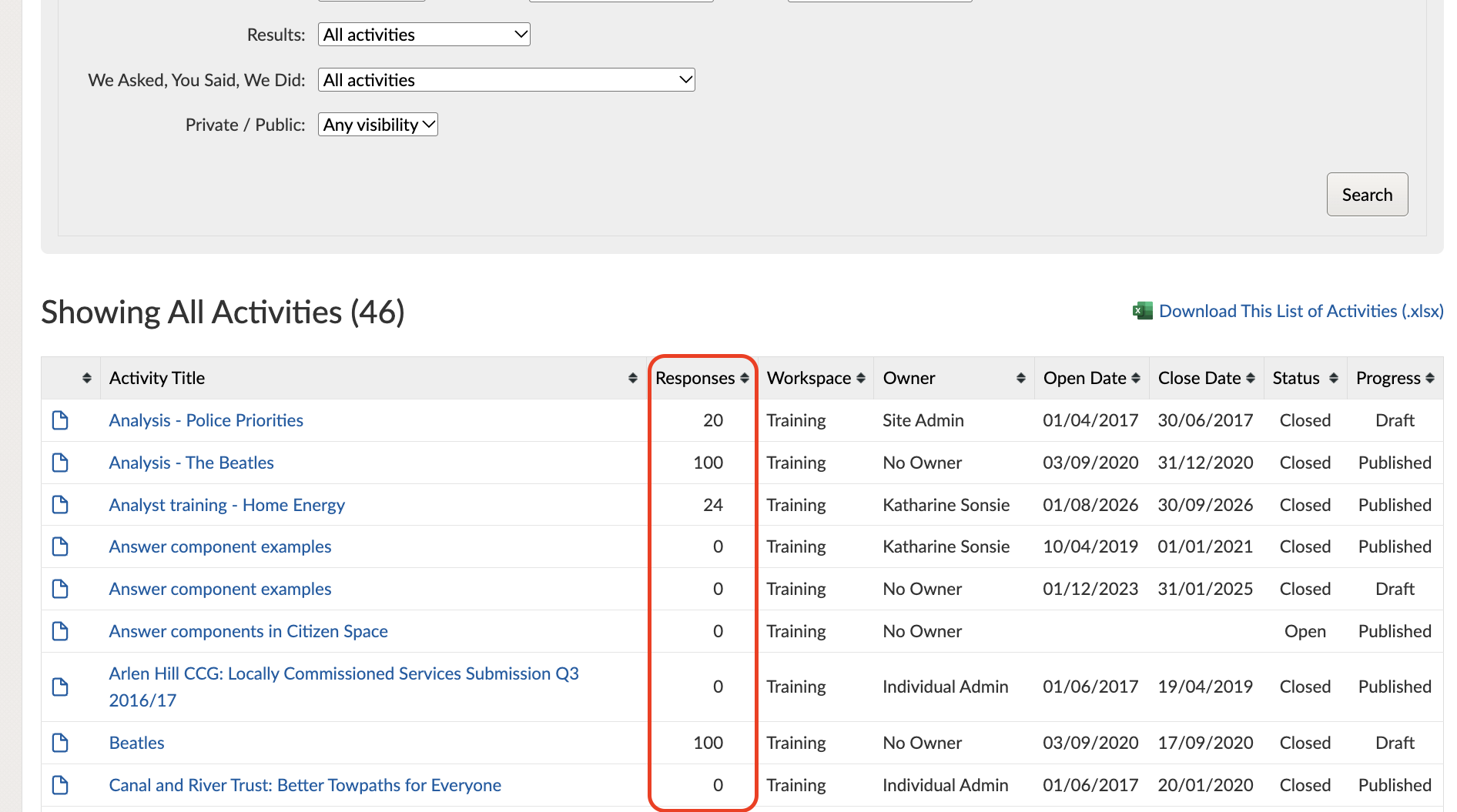Sort by Responses column
The image size is (1457, 812).
(745, 378)
